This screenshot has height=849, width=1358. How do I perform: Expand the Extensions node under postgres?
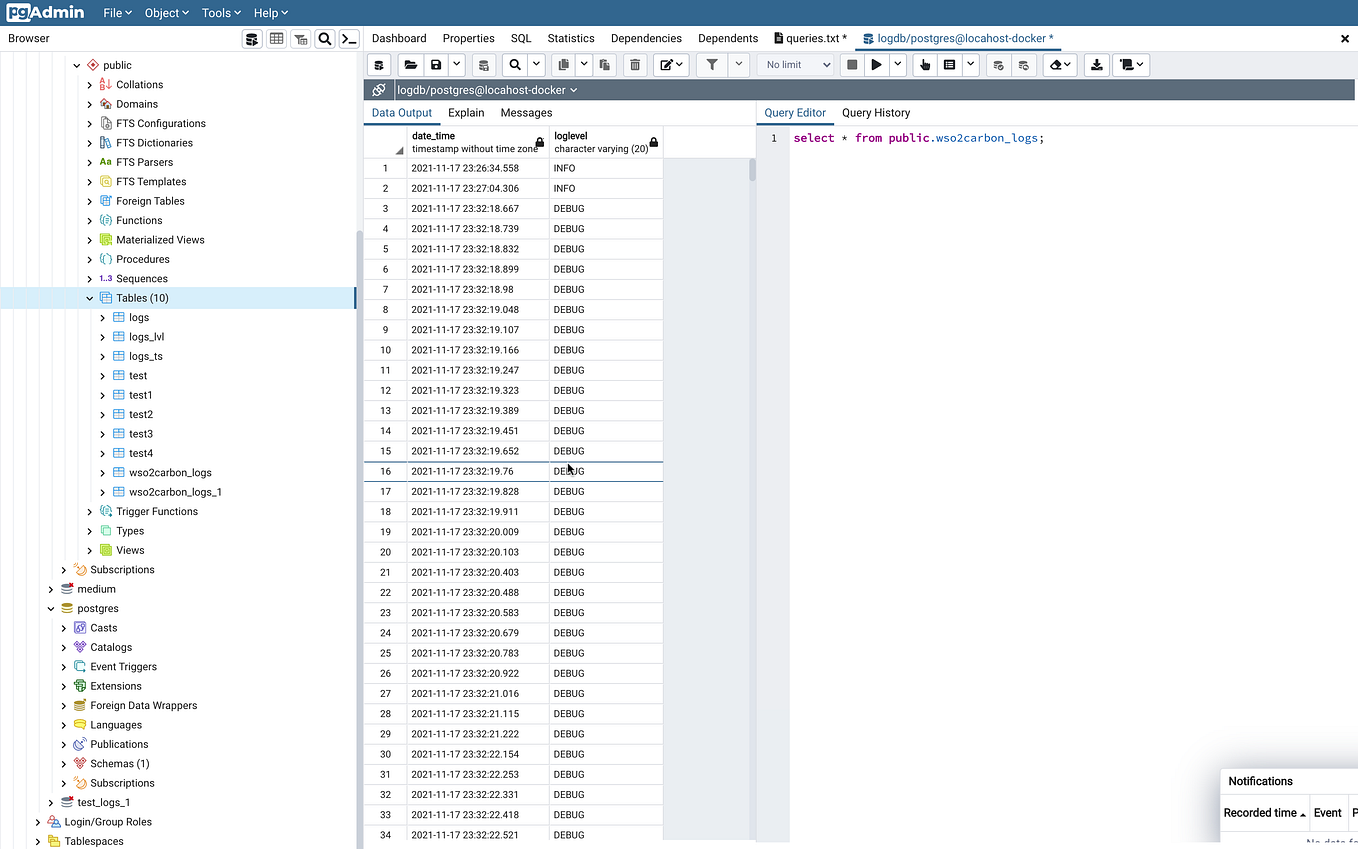click(x=63, y=685)
